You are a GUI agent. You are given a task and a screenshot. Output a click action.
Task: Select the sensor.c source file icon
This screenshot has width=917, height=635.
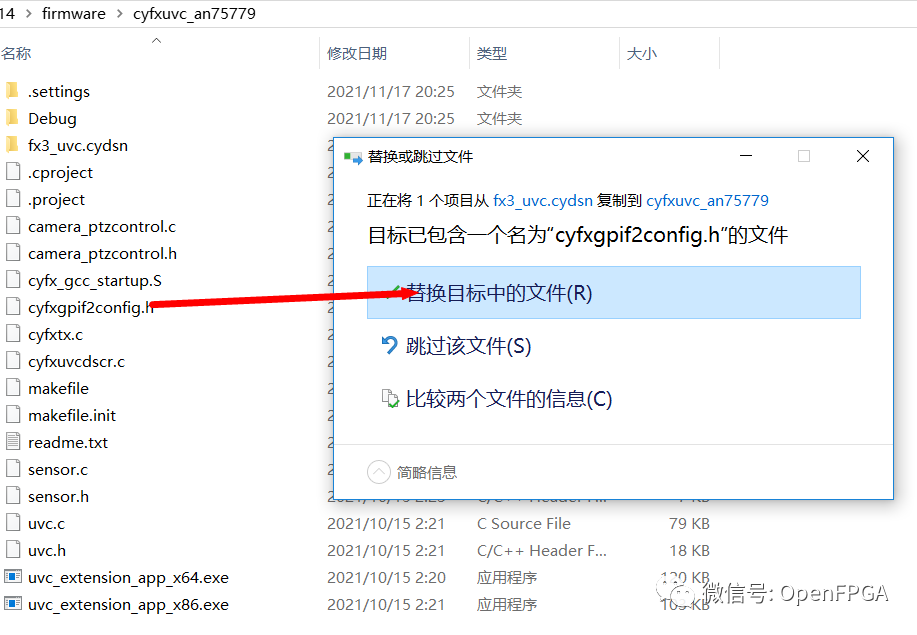tap(11, 468)
